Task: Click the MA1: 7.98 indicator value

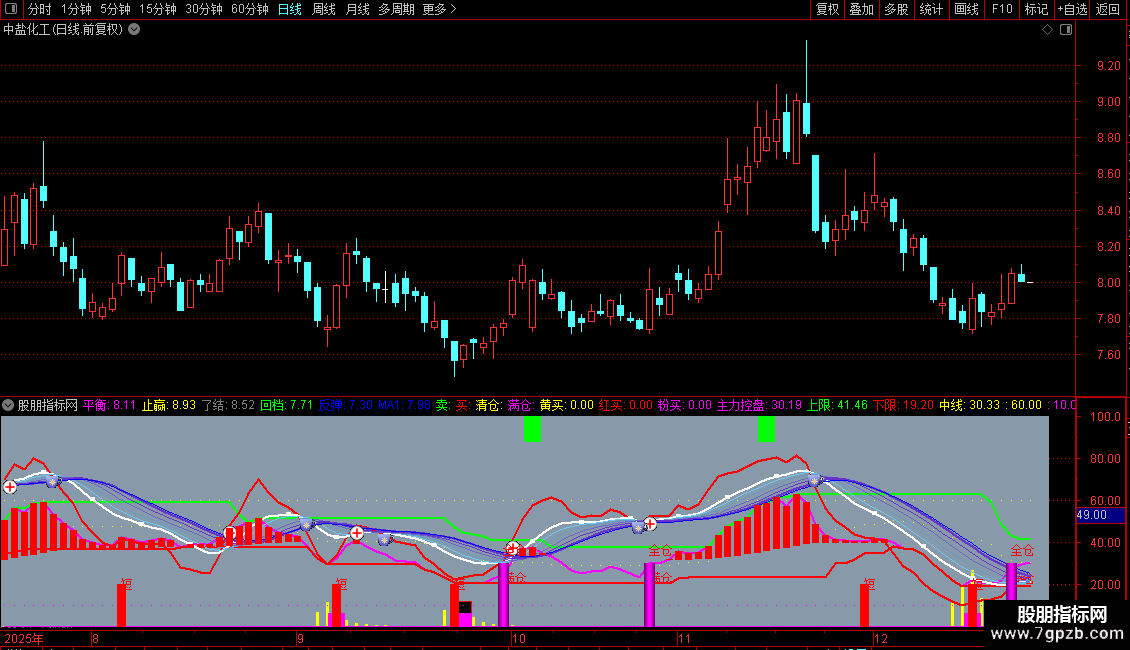Action: [404, 405]
